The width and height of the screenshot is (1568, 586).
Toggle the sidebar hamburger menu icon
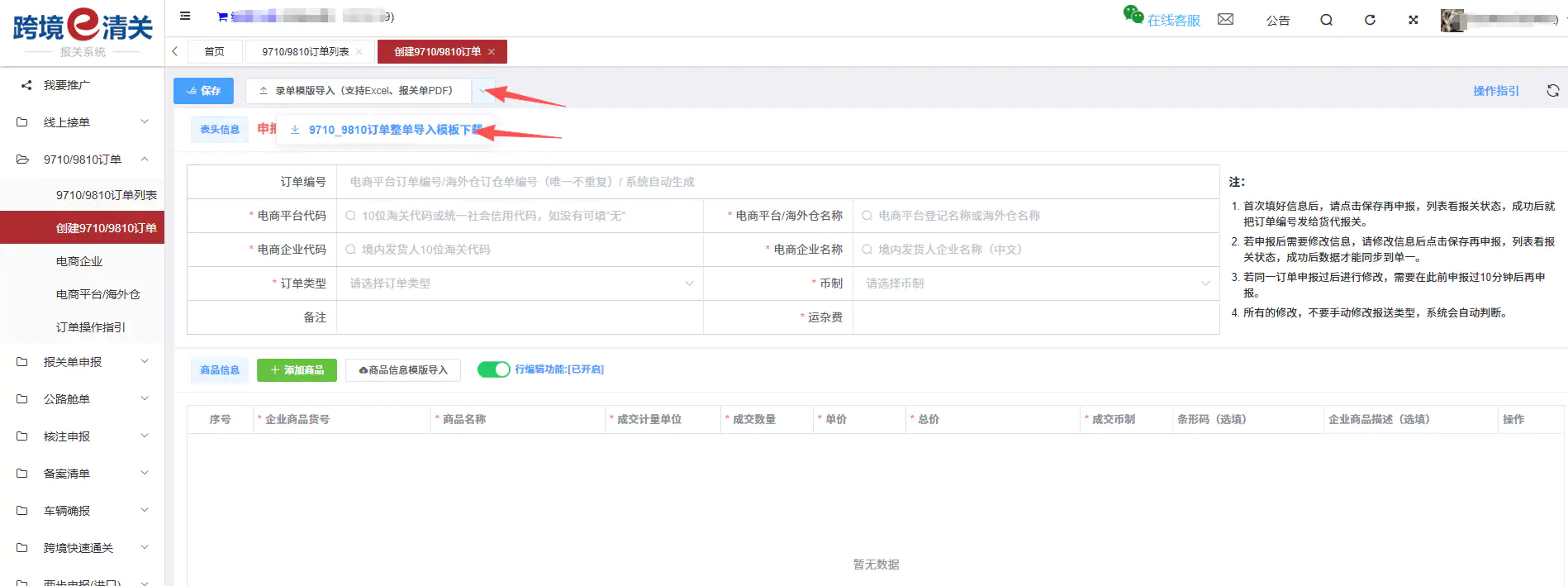pyautogui.click(x=185, y=16)
